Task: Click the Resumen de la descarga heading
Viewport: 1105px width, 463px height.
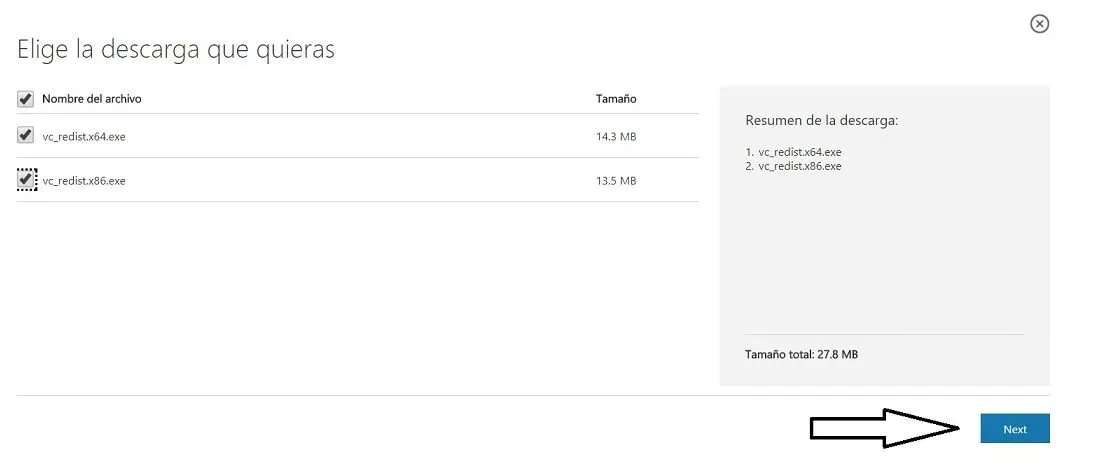Action: pyautogui.click(x=822, y=121)
